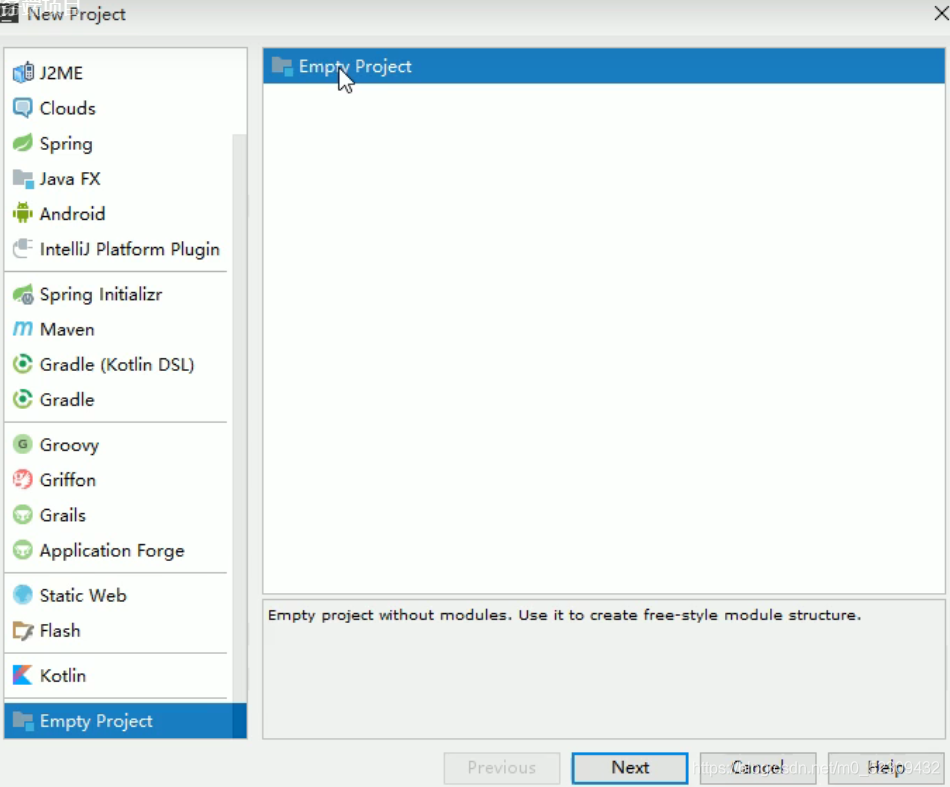Select Gradle (Kotlin DSL) entry
The image size is (950, 787).
(x=118, y=365)
